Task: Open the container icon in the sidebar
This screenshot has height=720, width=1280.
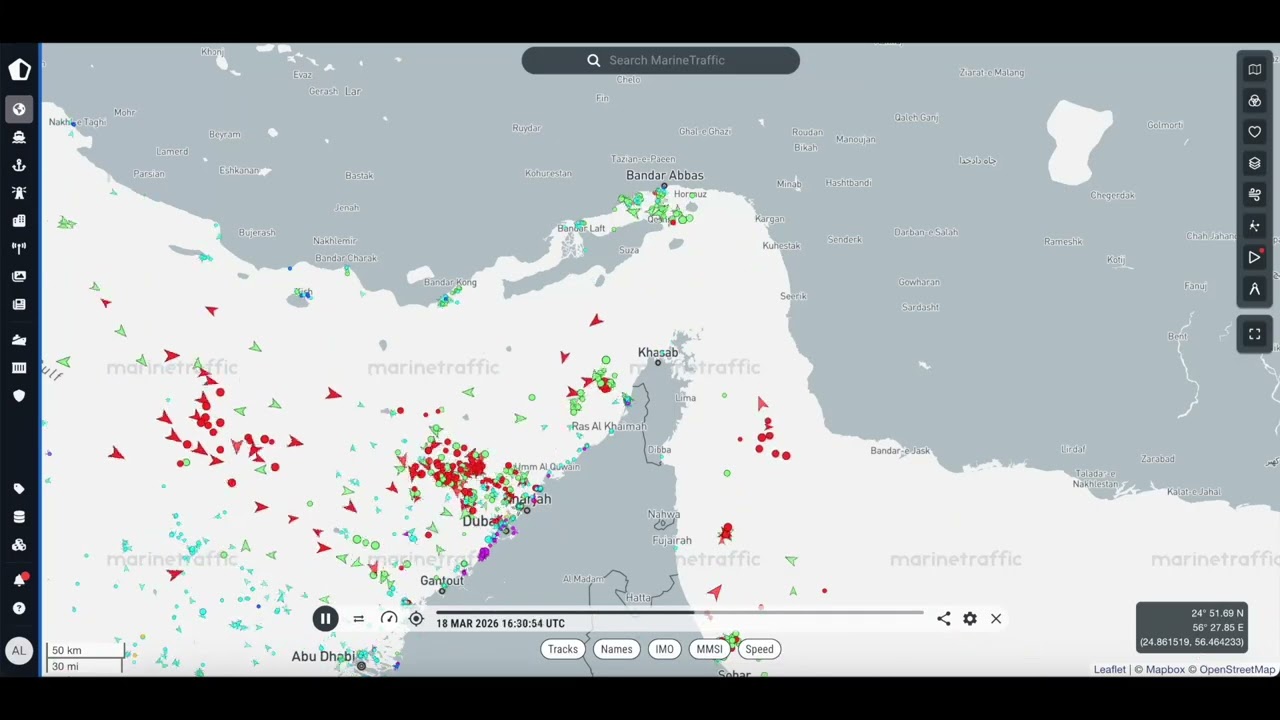Action: pyautogui.click(x=19, y=368)
